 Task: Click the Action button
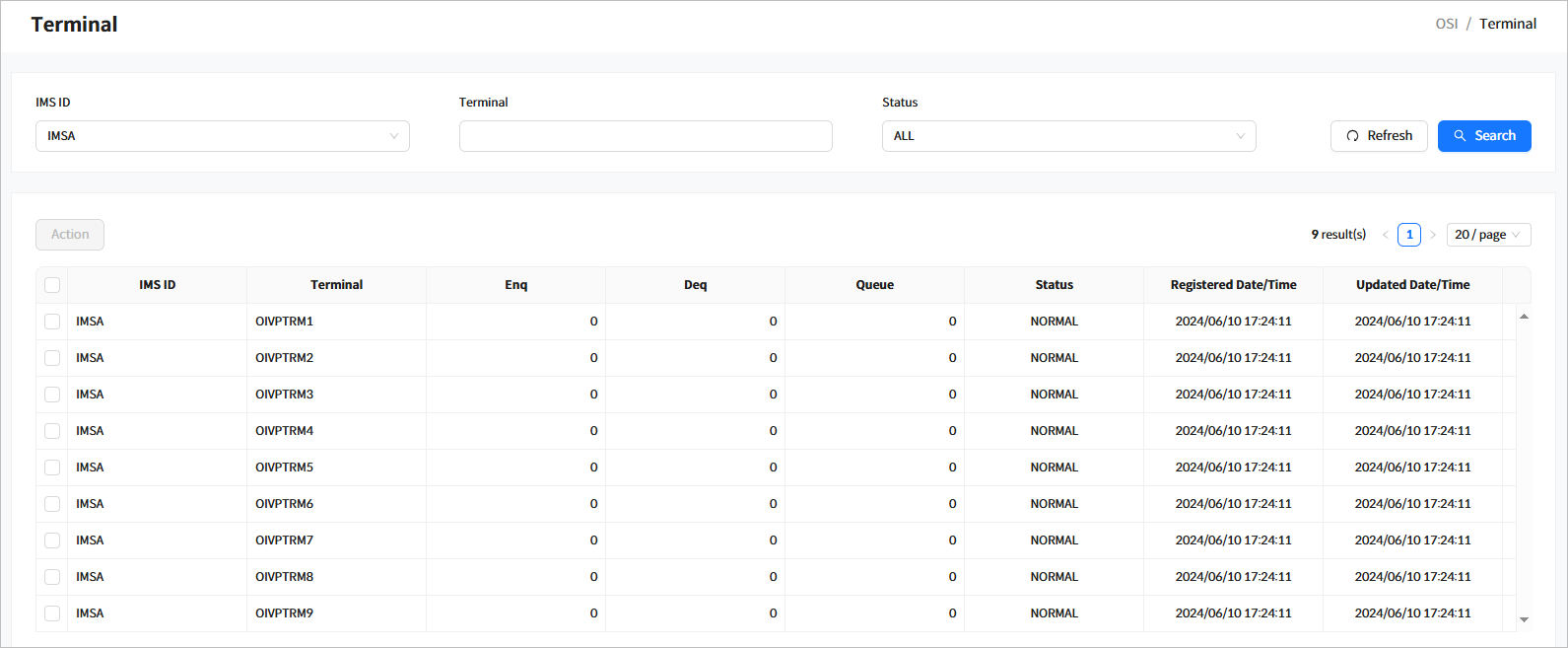tap(70, 235)
